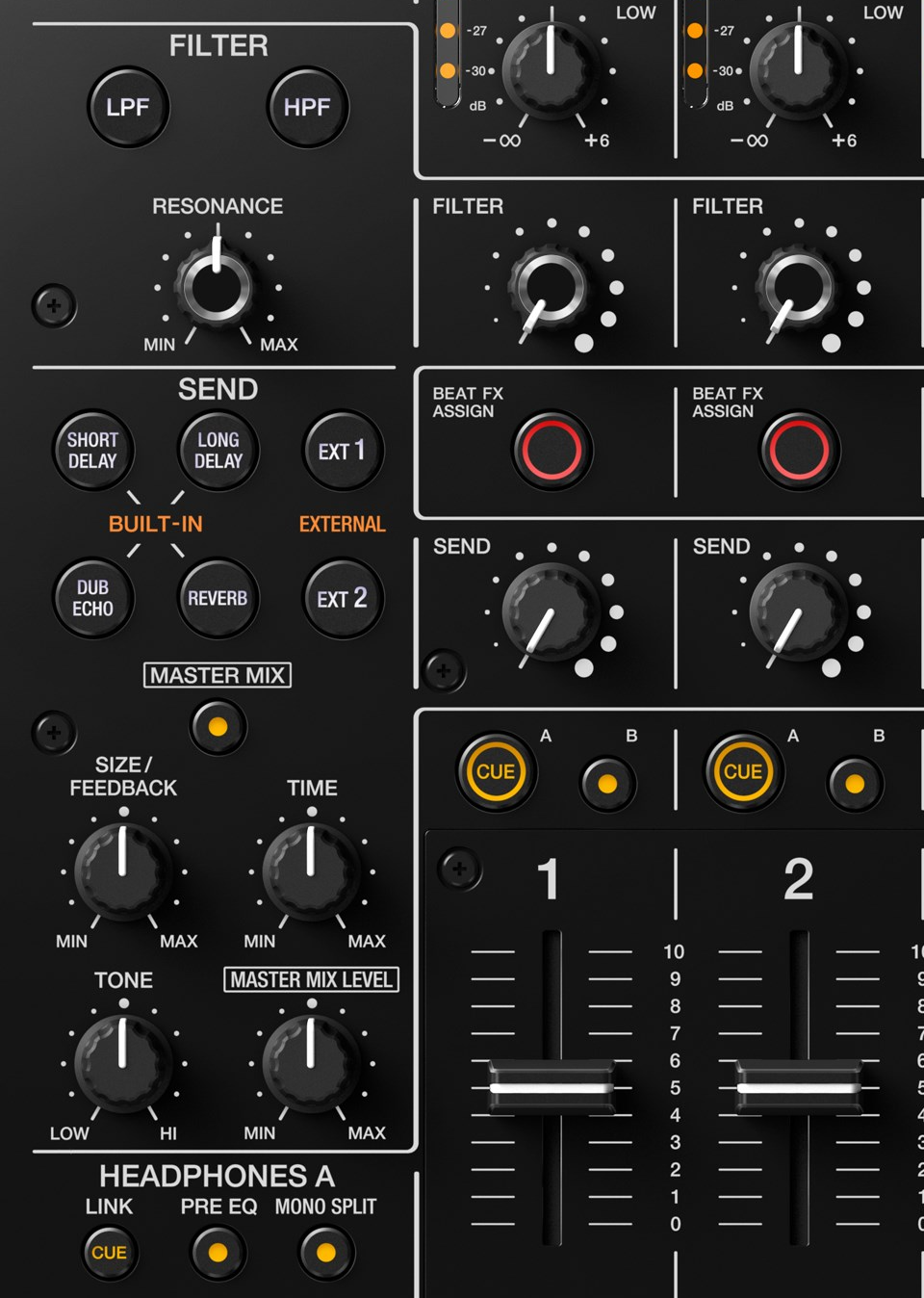This screenshot has height=1298, width=924.
Task: Activate the Reverb send effect
Action: (x=218, y=598)
